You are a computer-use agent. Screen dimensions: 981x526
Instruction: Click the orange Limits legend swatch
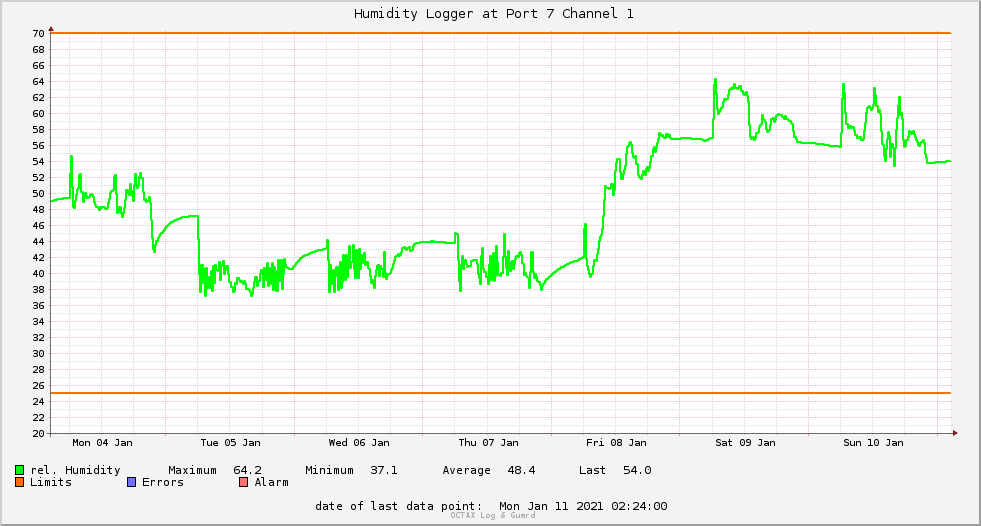coord(19,482)
